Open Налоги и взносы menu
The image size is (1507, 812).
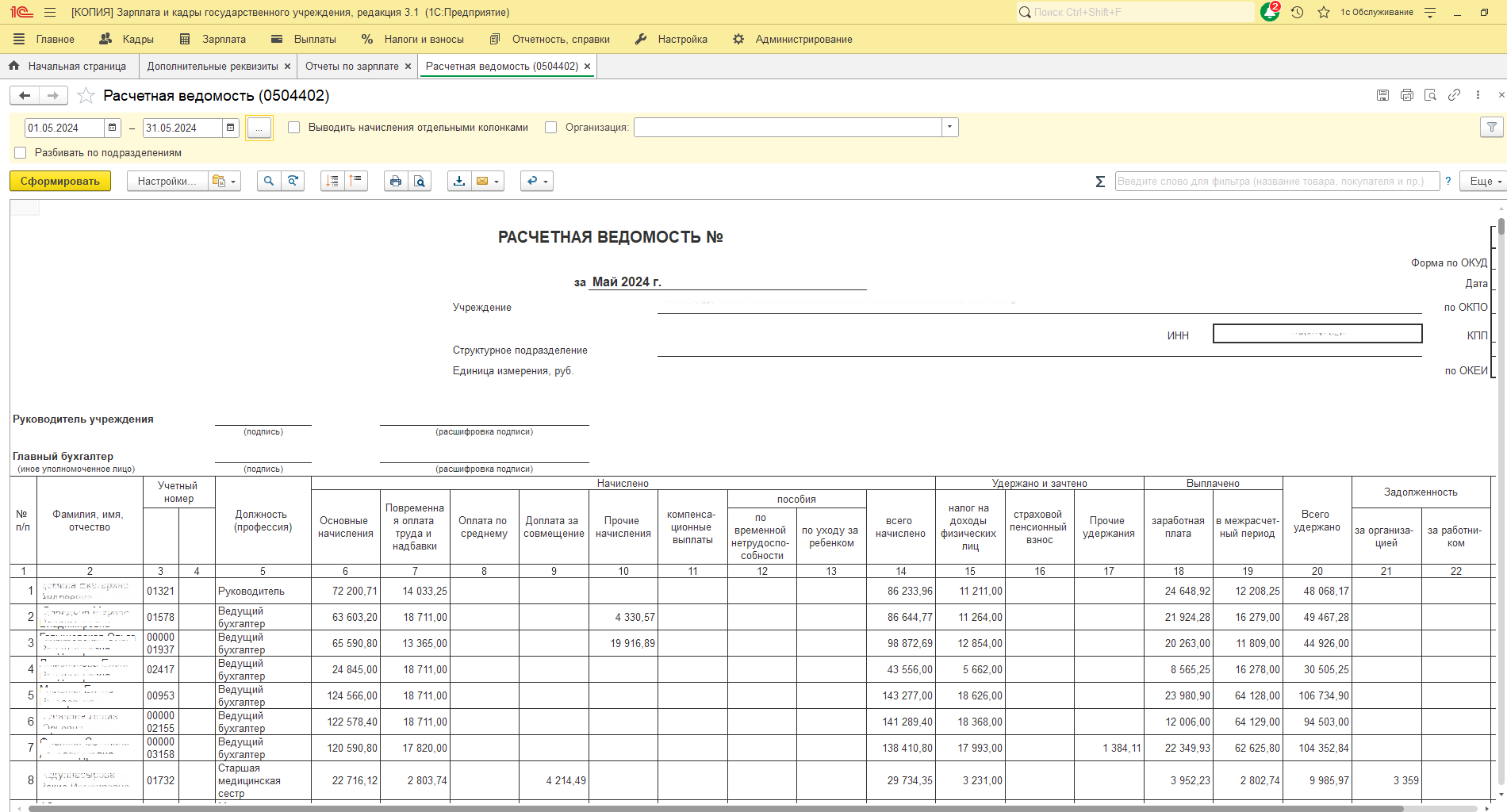(412, 39)
